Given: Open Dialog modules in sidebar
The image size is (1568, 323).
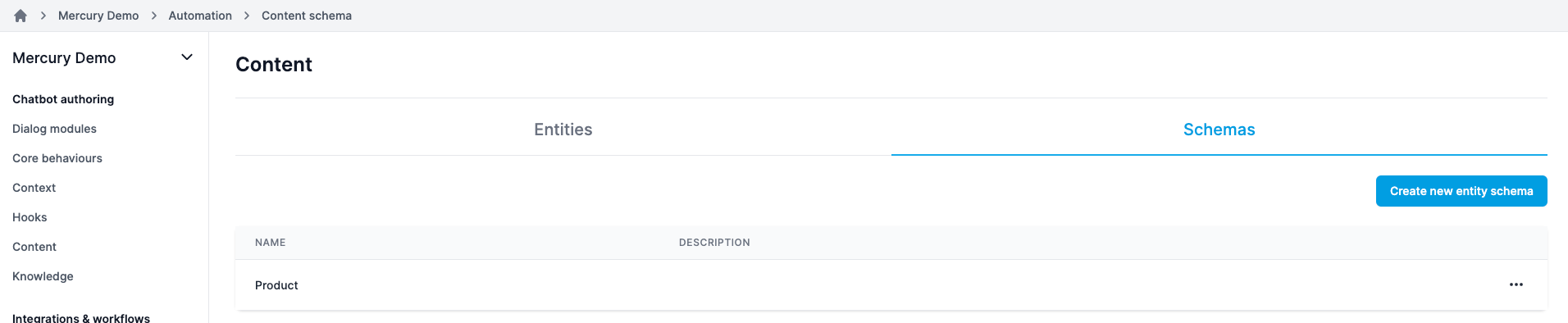Looking at the screenshot, I should coord(54,129).
